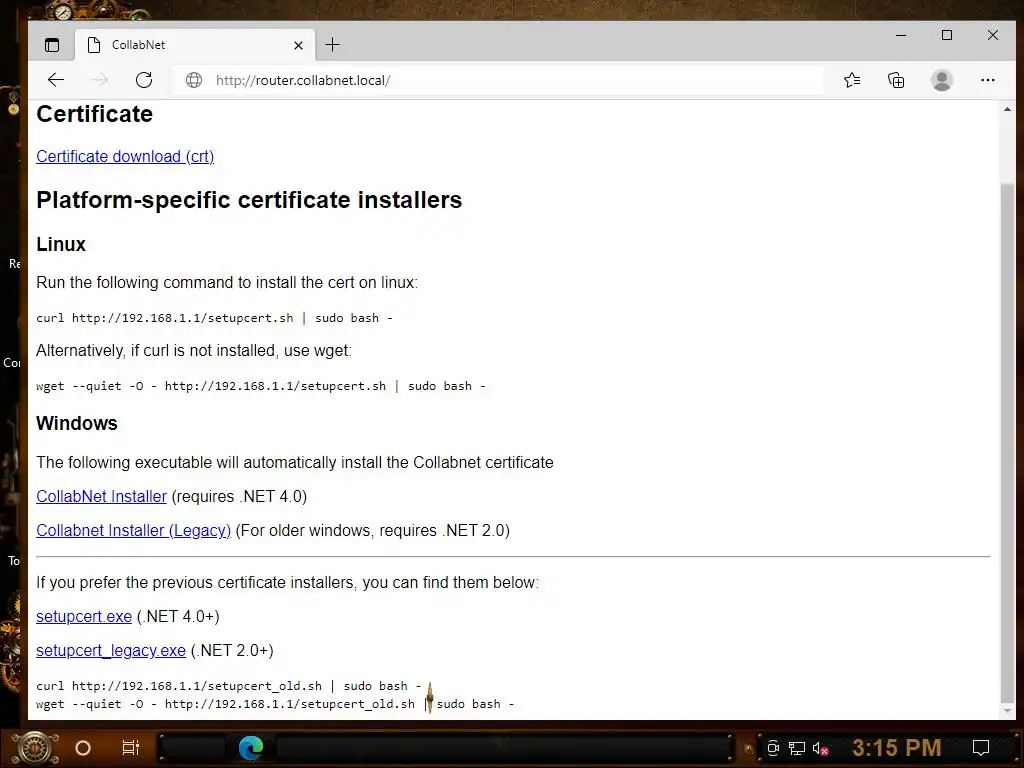The image size is (1024, 768).
Task: Open the Collections icon
Action: [896, 80]
